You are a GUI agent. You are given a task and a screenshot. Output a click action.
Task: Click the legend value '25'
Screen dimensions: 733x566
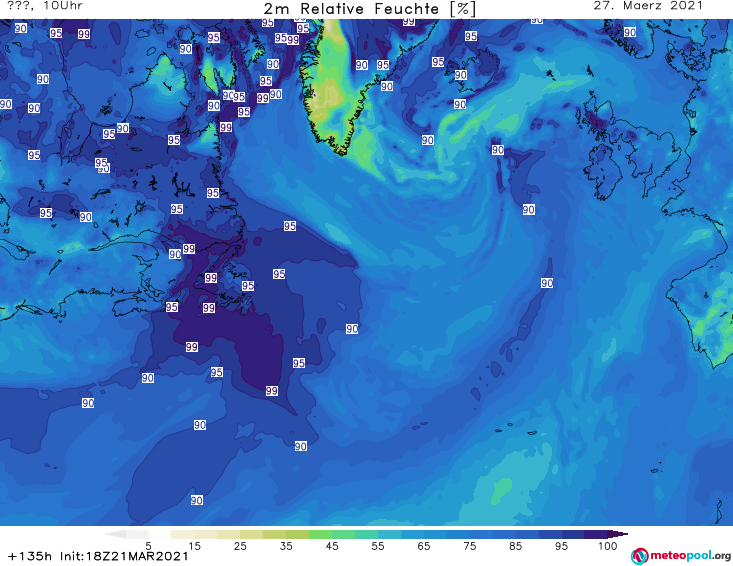pyautogui.click(x=240, y=546)
